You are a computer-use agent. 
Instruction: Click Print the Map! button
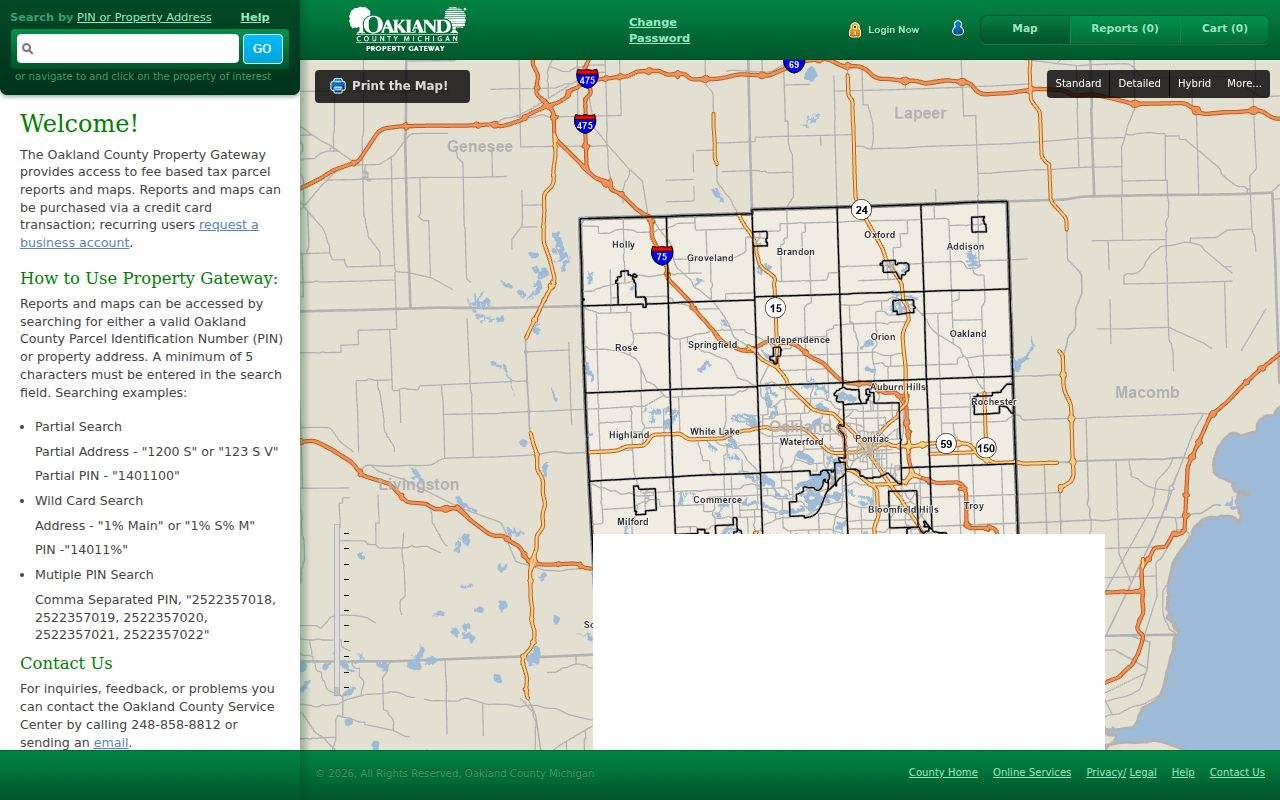(x=392, y=86)
